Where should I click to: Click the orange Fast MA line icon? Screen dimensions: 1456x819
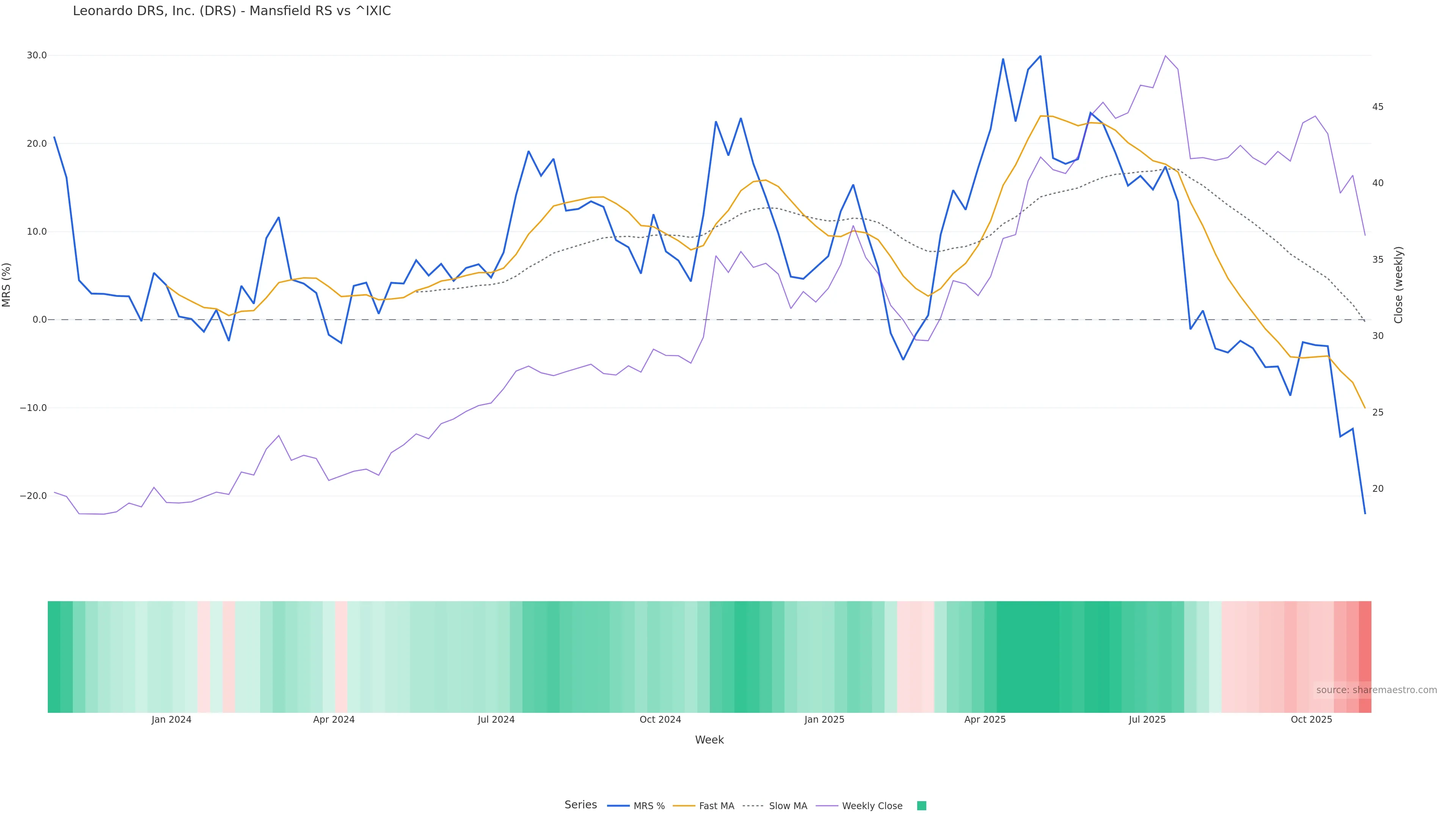click(x=684, y=806)
